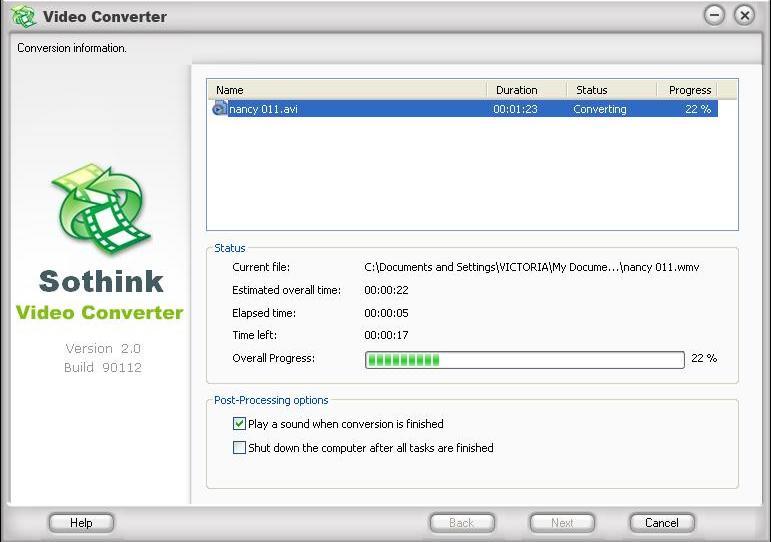
Task: Click the Conversion information heading
Action: 72,48
